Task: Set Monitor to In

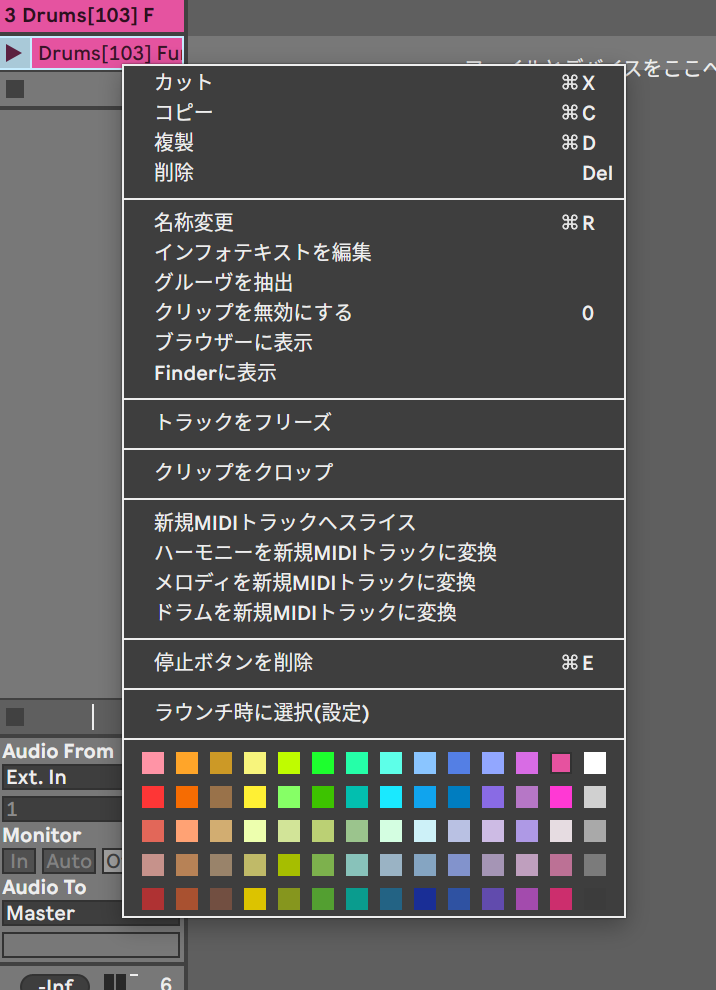Action: (19, 861)
